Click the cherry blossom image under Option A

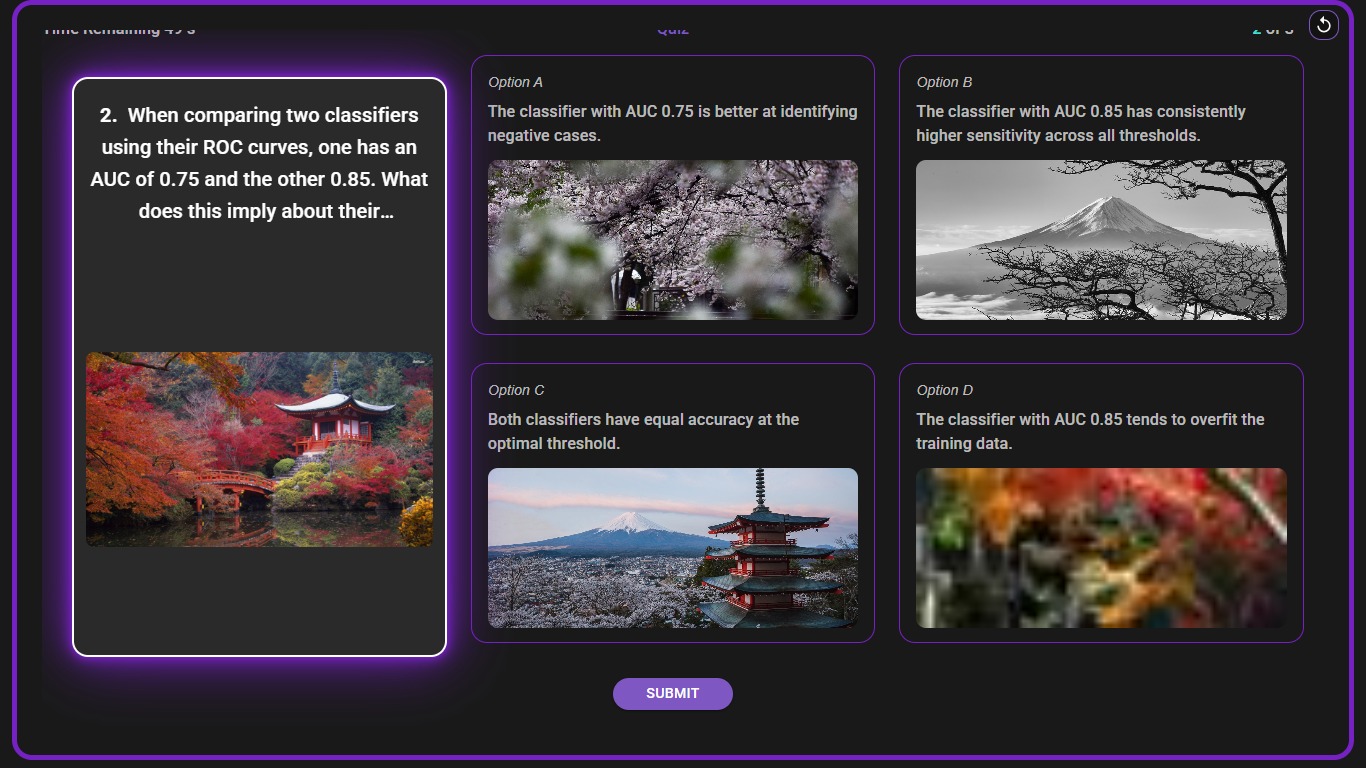click(x=672, y=239)
